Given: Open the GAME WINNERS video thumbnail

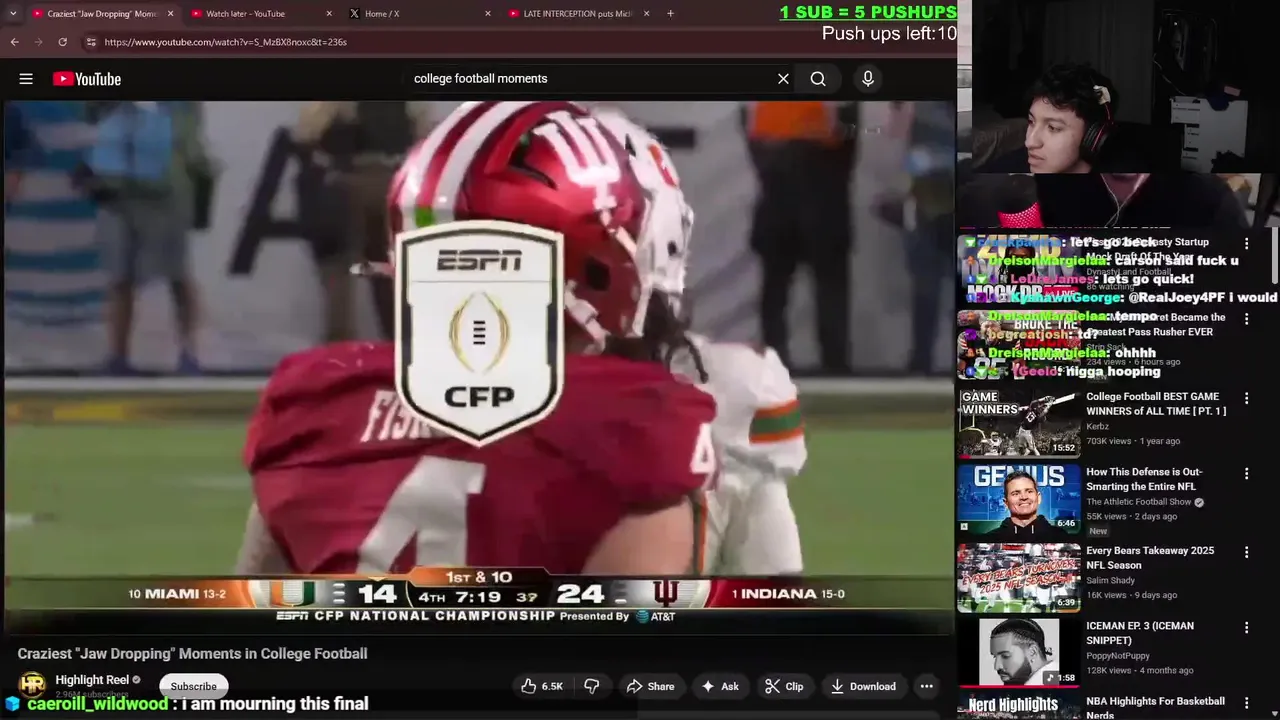Looking at the screenshot, I should (1019, 422).
